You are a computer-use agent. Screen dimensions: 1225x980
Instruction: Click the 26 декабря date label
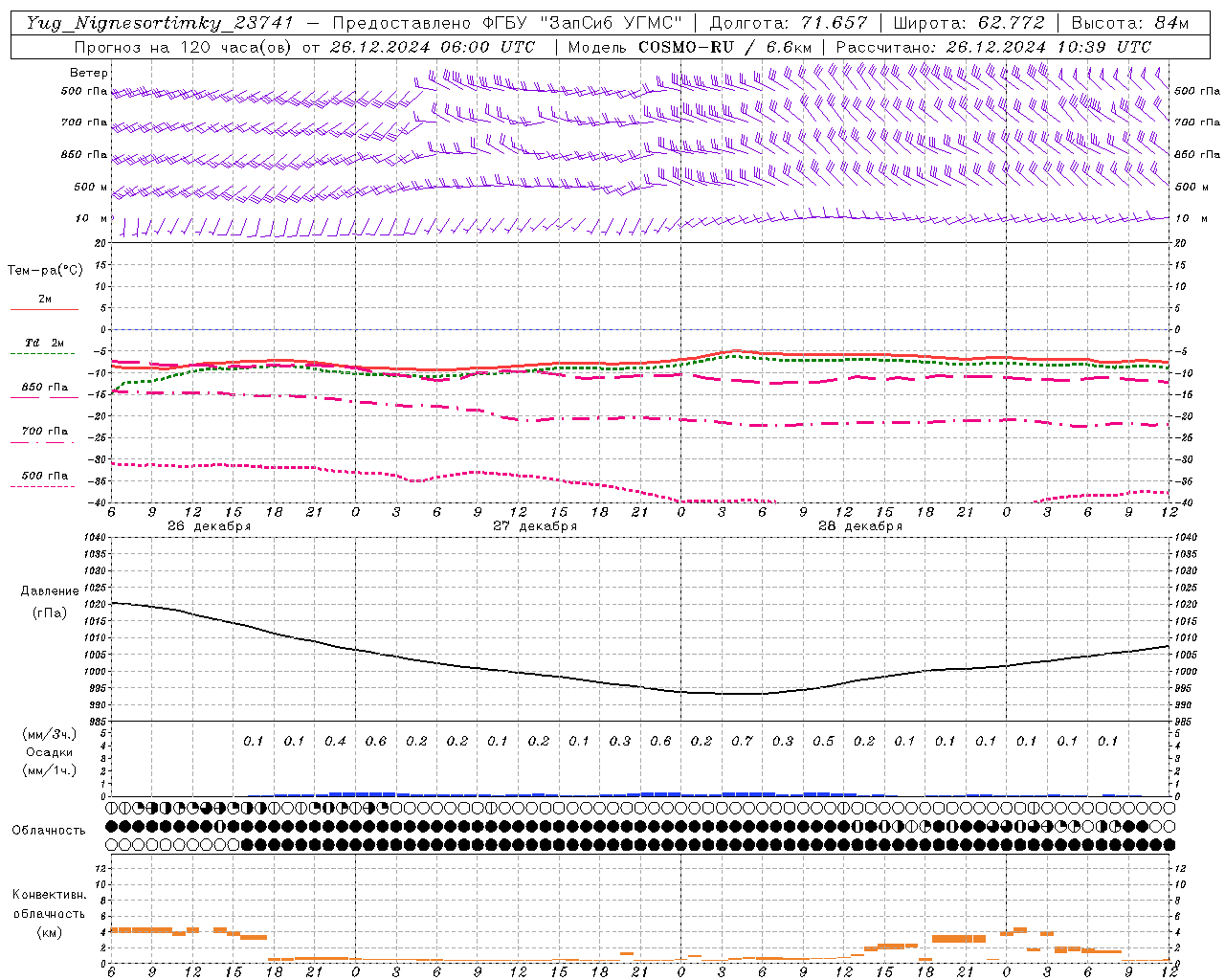coord(210,526)
